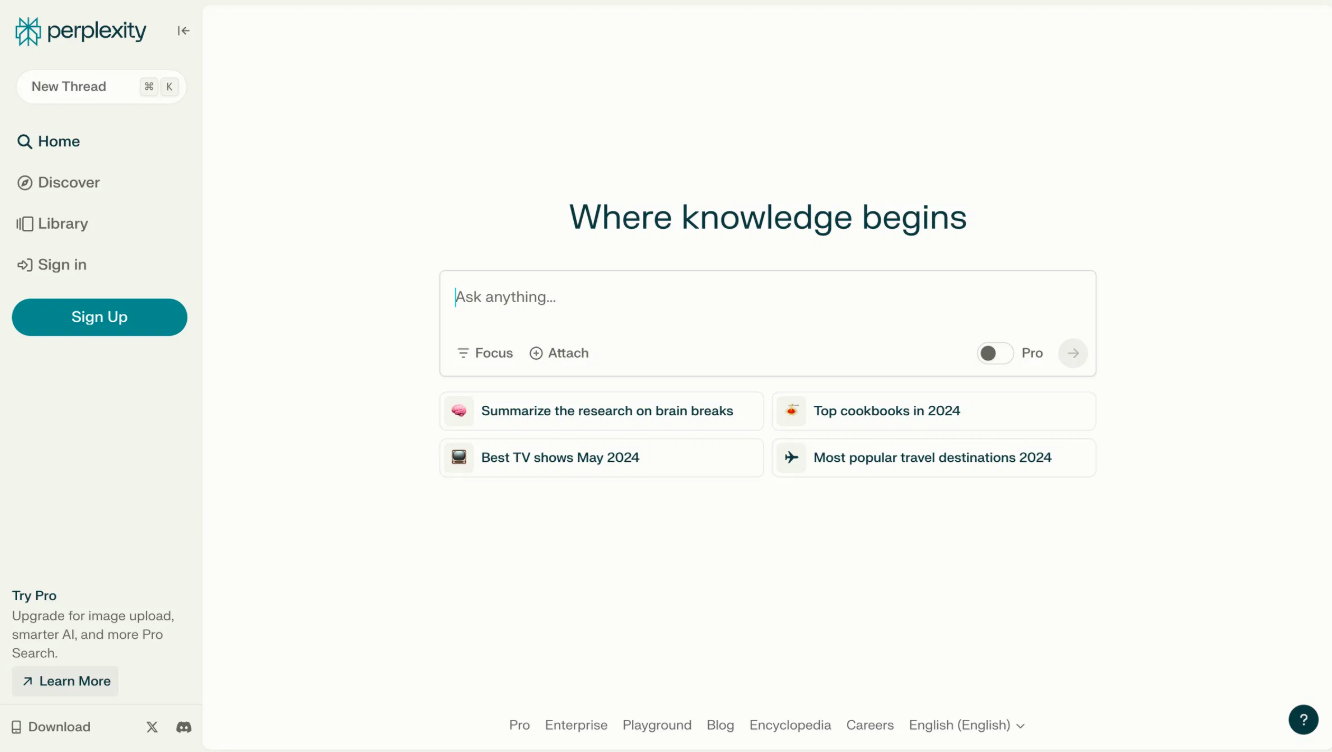Click the Perplexity logo icon
Screen dimensions: 1332x752
point(28,31)
